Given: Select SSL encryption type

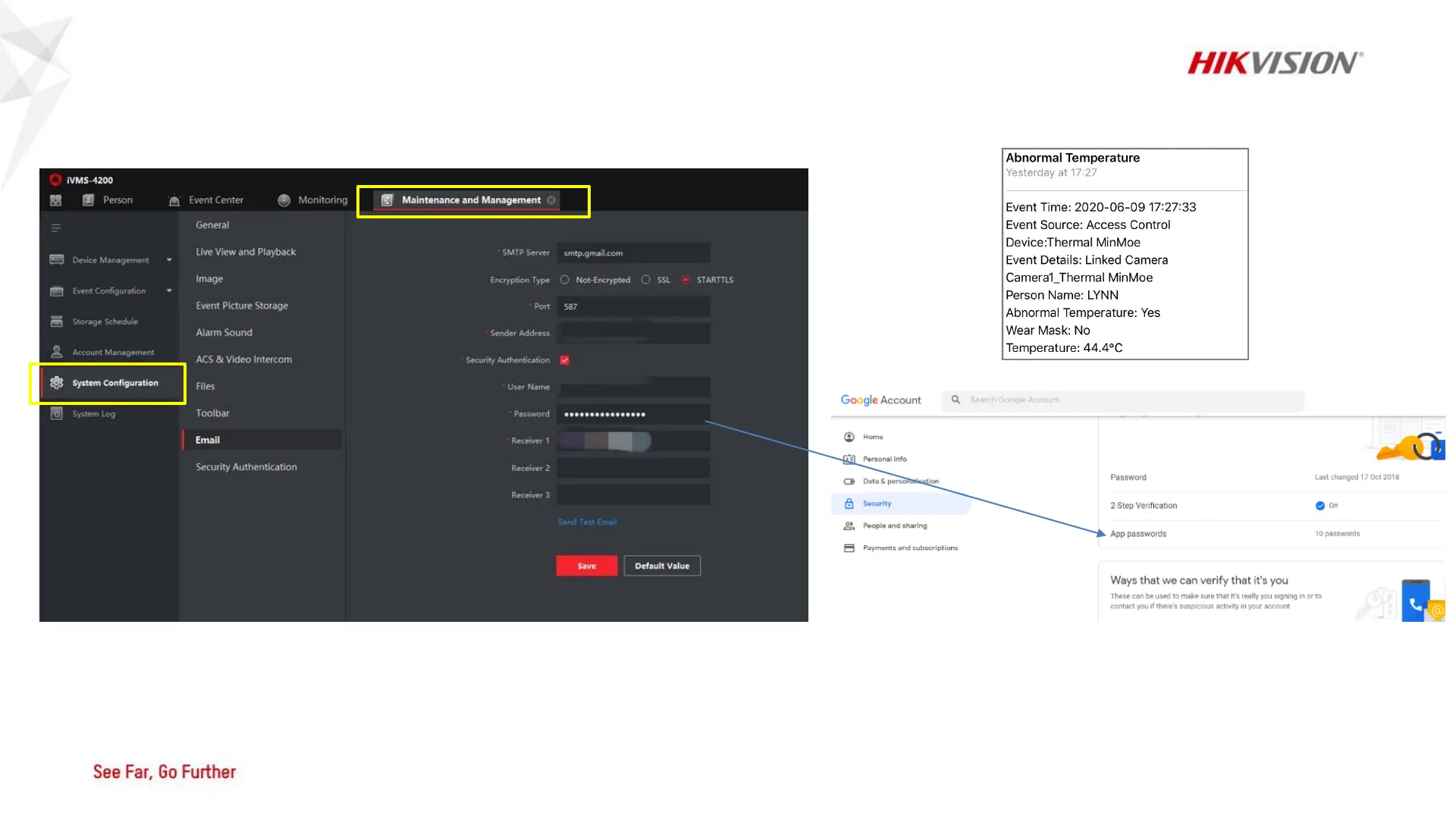Looking at the screenshot, I should tap(646, 280).
